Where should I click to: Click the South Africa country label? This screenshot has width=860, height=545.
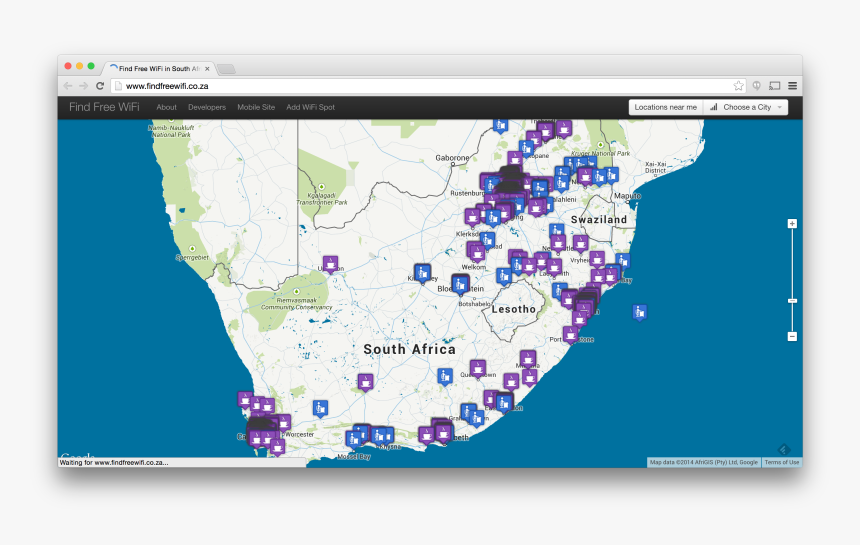(409, 349)
